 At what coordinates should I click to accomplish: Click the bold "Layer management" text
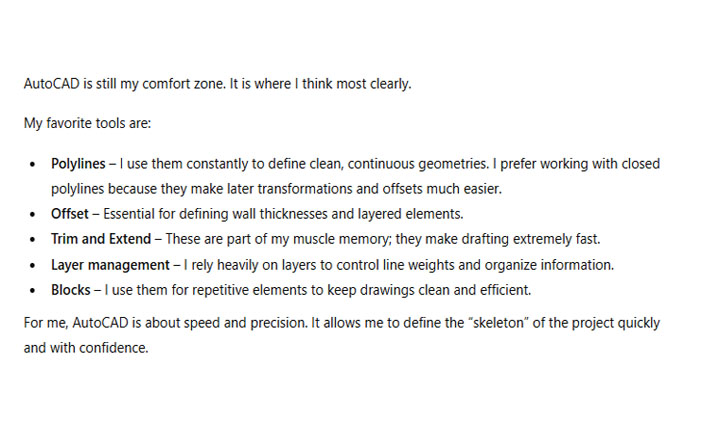pyautogui.click(x=110, y=265)
